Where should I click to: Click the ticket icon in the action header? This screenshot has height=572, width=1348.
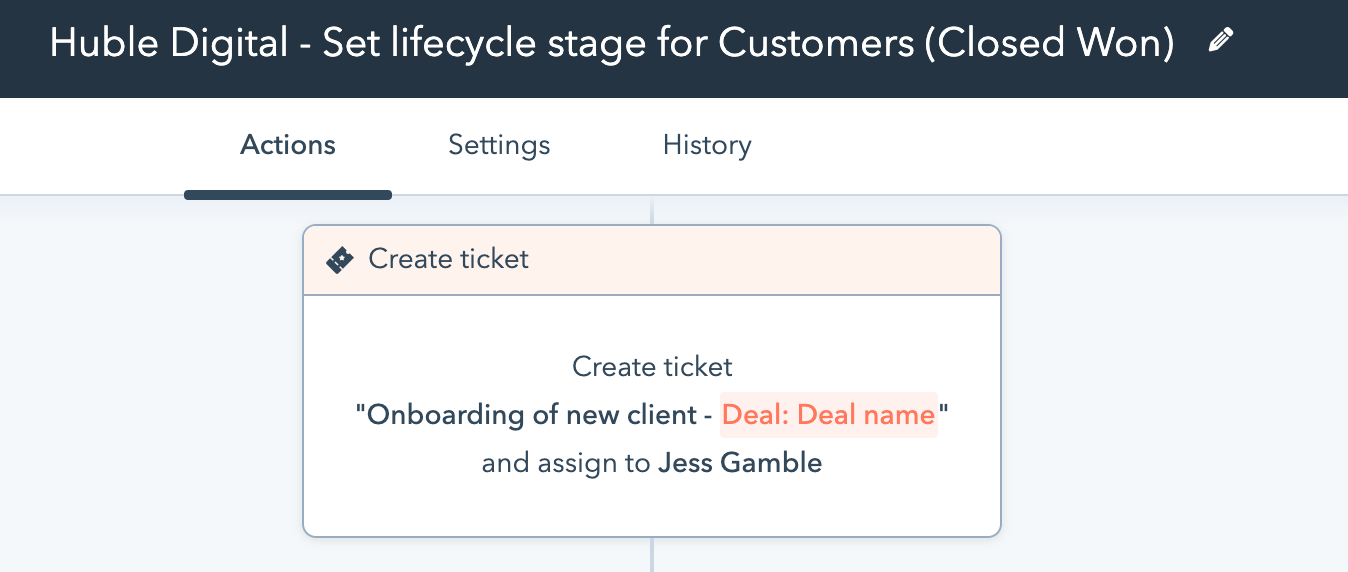340,260
